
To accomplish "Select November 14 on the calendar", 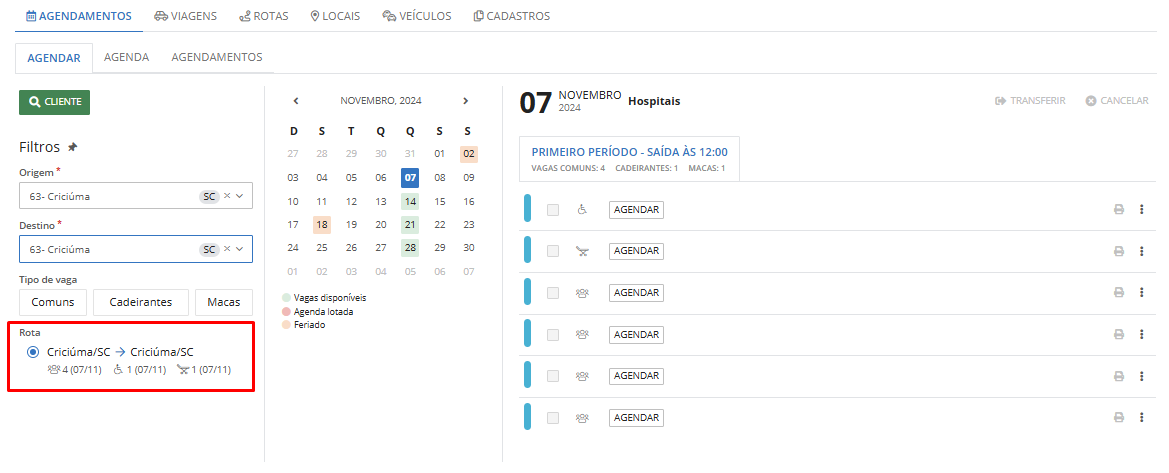I will [410, 201].
